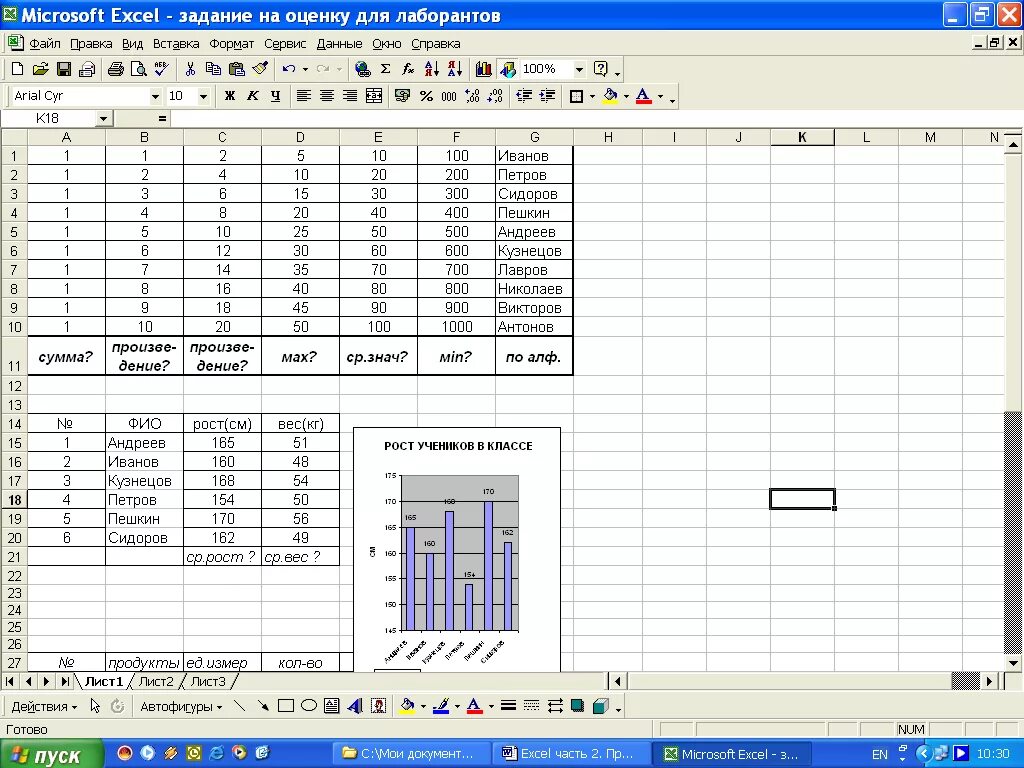This screenshot has width=1024, height=768.
Task: Select the Arrow drawing tool
Action: (x=263, y=706)
